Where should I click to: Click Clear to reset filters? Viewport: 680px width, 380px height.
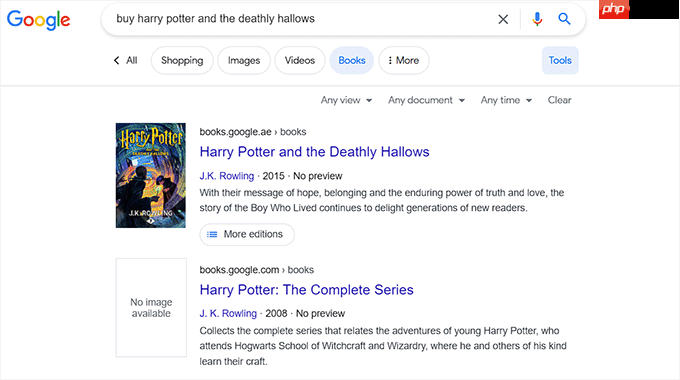[x=559, y=100]
